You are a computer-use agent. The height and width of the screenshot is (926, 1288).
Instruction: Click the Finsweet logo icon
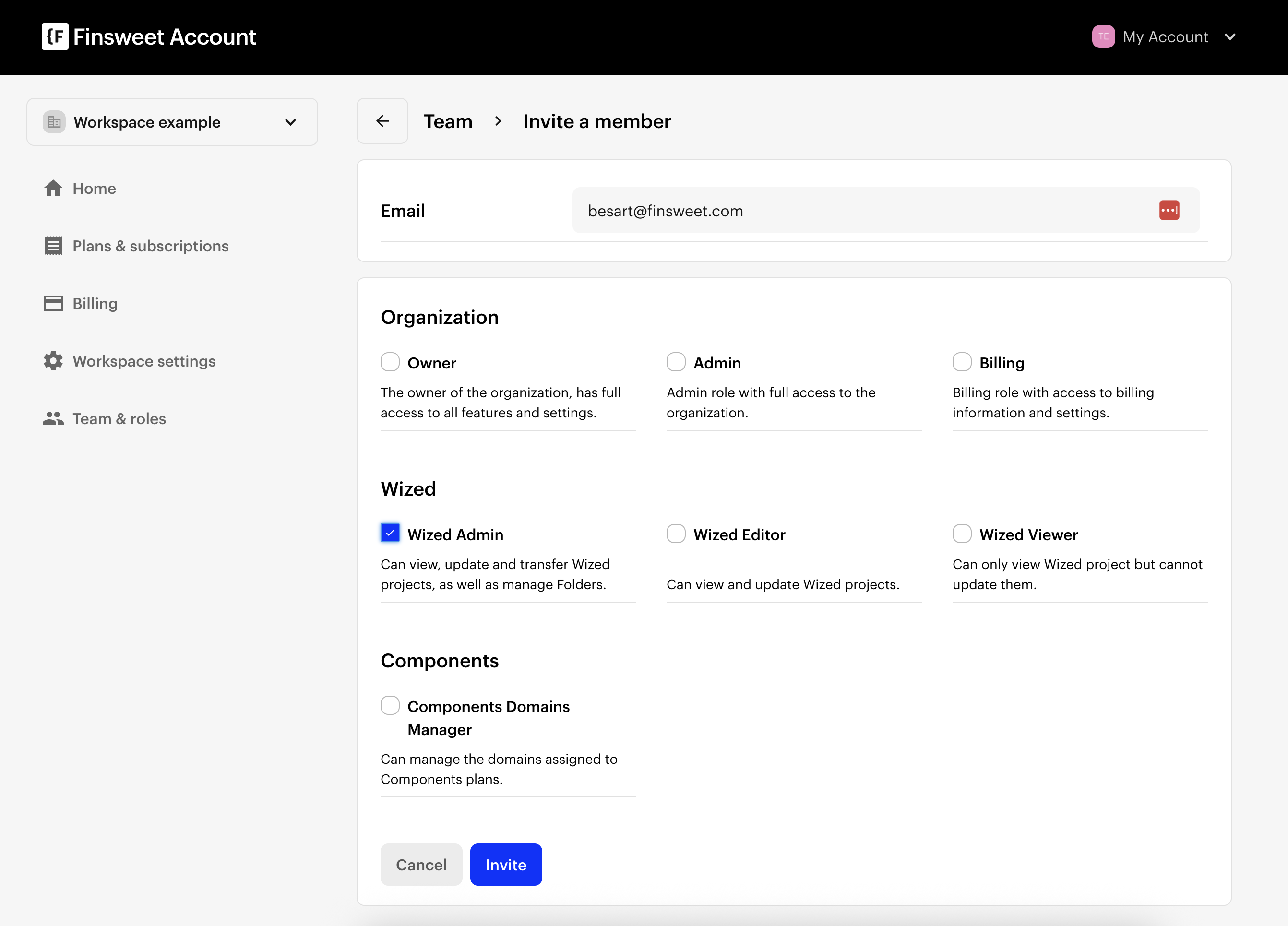(55, 37)
